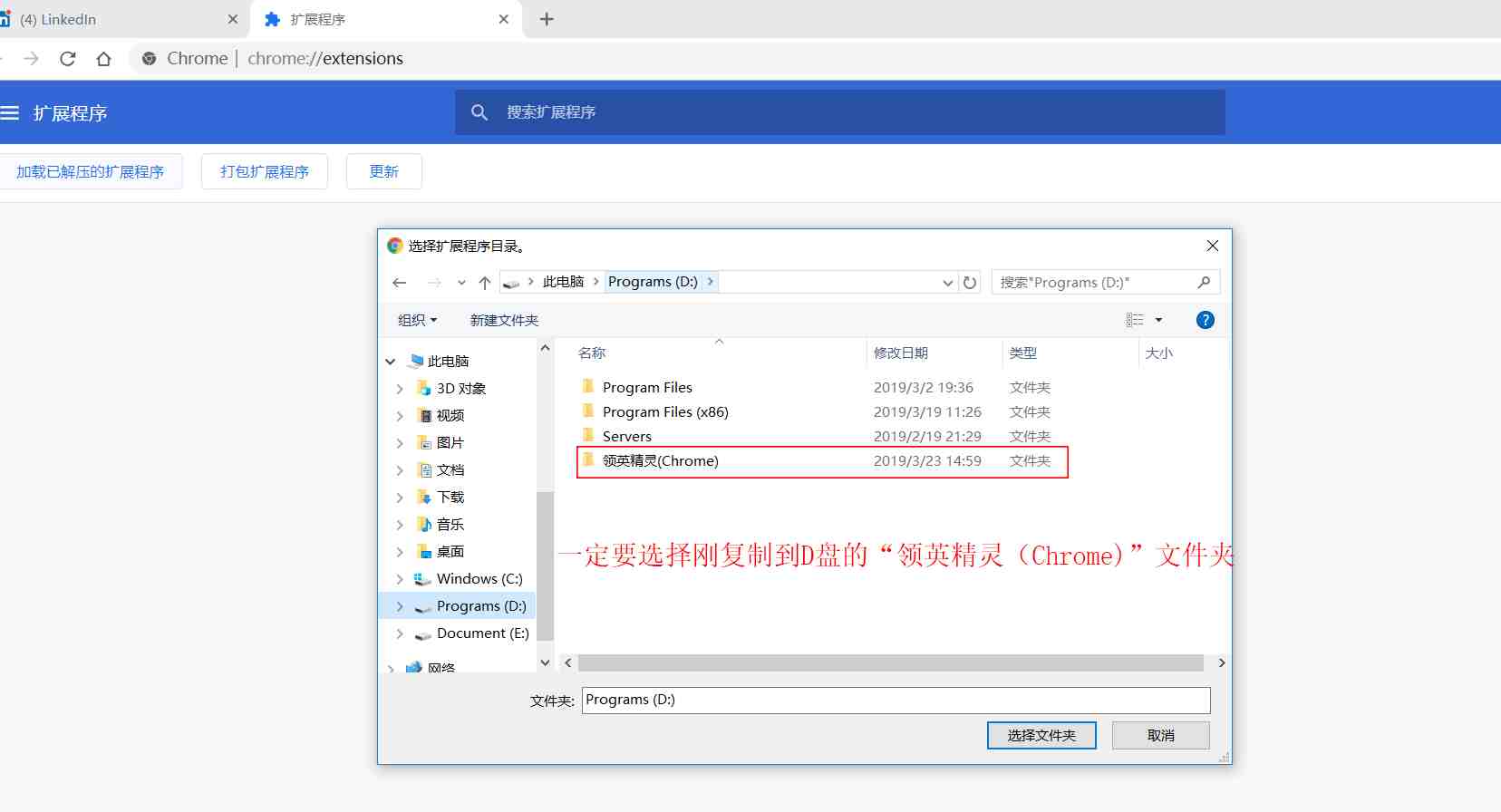Select 音乐 in navigation tree
Image resolution: width=1501 pixels, height=812 pixels.
pyautogui.click(x=450, y=524)
